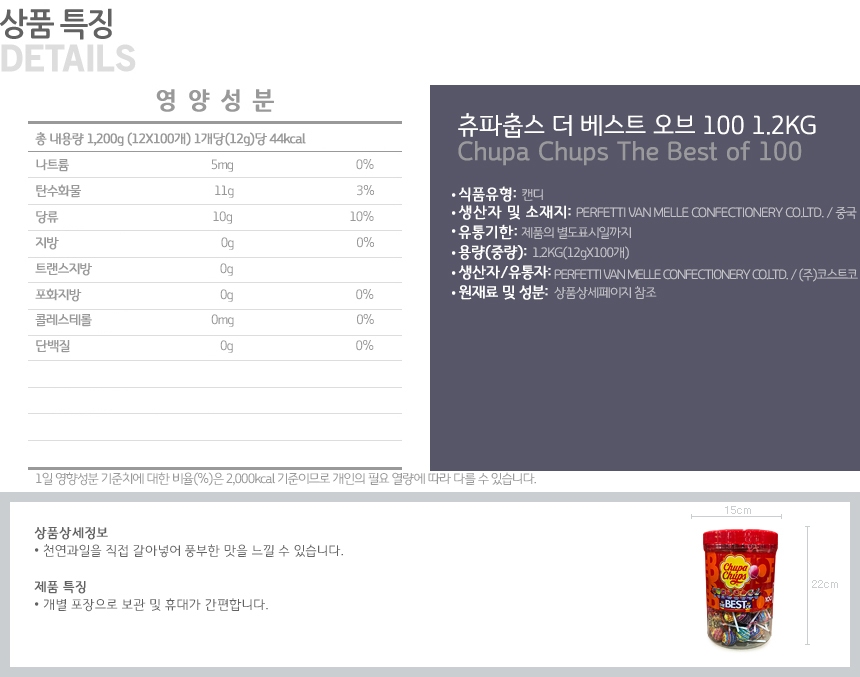Select the 식품유형 label in product info
860x677 pixels.
tap(486, 193)
